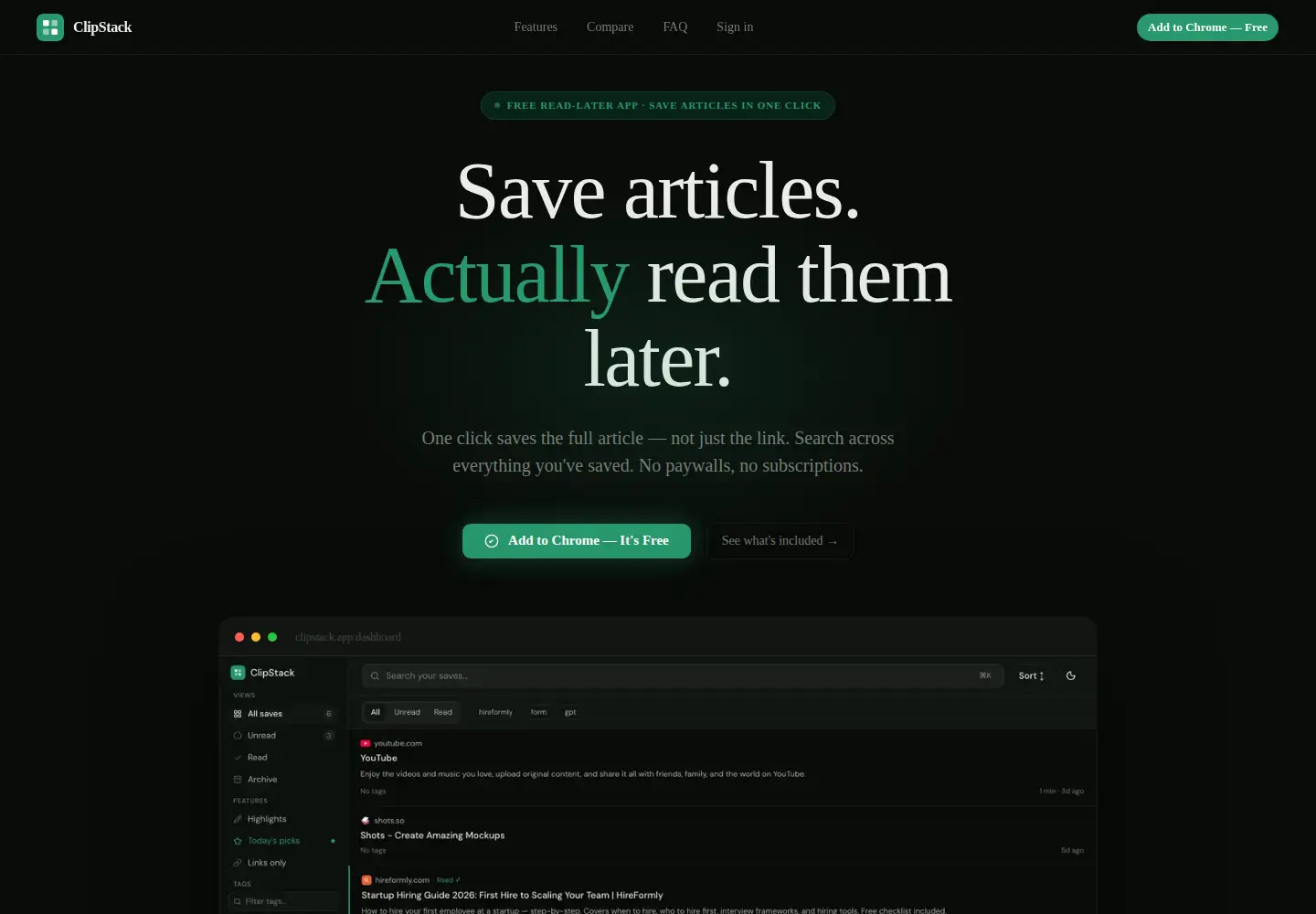Screen dimensions: 1316x914
Task: Click the hireformly.com orange favicon
Action: coord(366,880)
